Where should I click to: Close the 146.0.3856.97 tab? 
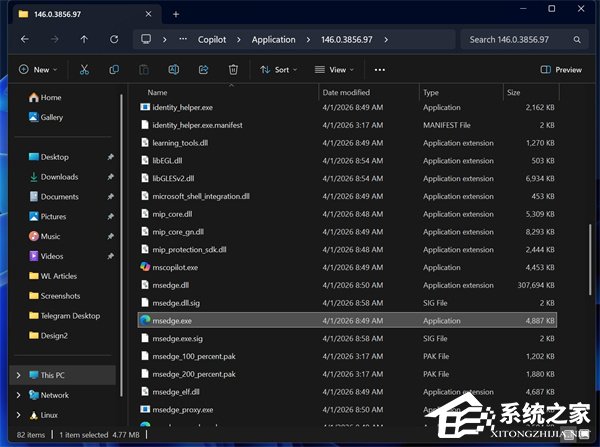coord(148,14)
